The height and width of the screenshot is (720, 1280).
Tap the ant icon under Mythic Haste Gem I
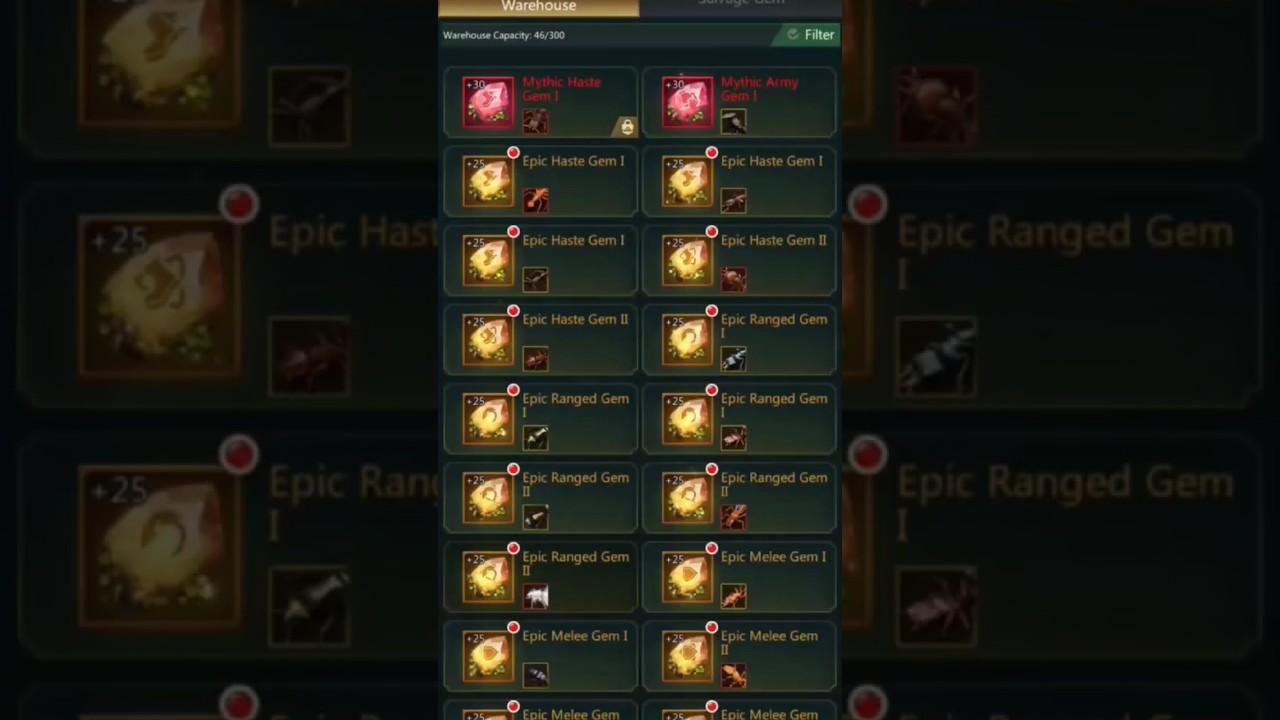pyautogui.click(x=535, y=121)
